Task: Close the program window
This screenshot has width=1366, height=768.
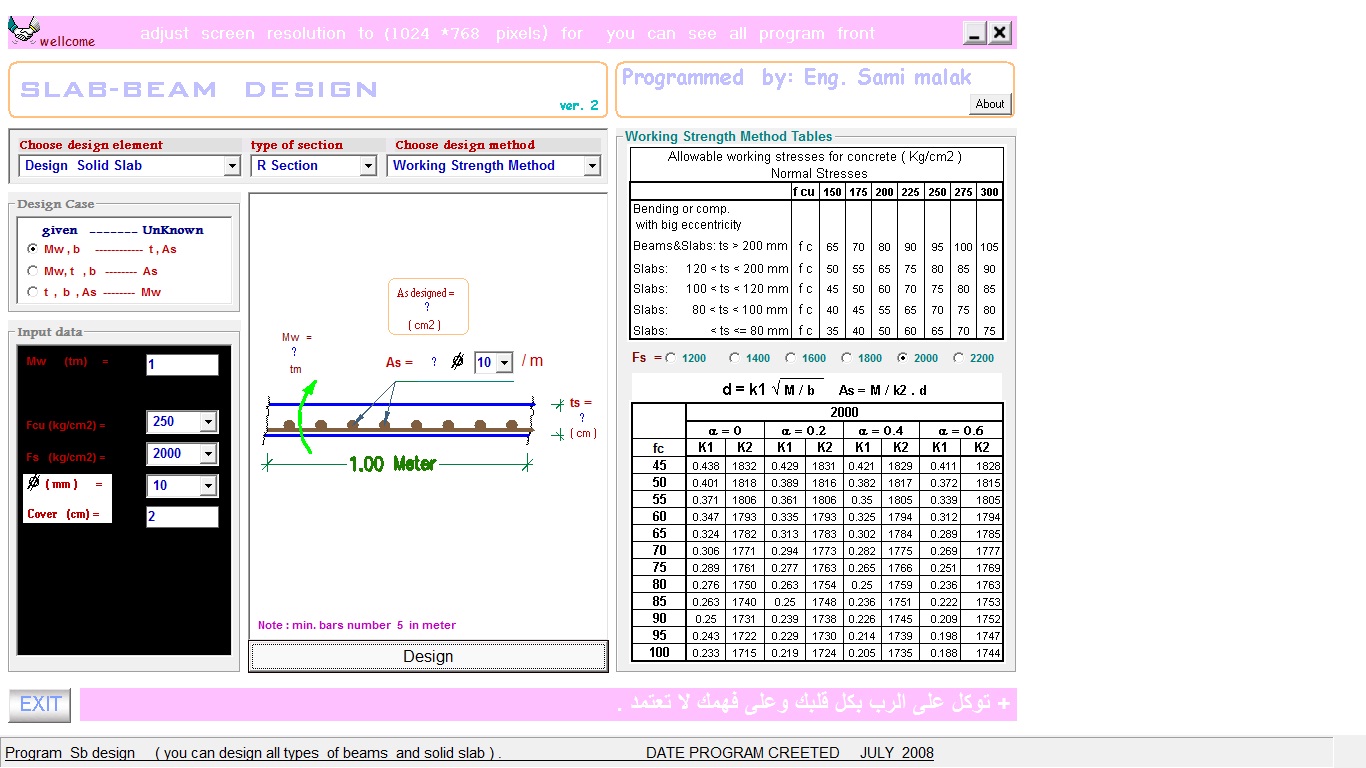Action: point(1000,33)
